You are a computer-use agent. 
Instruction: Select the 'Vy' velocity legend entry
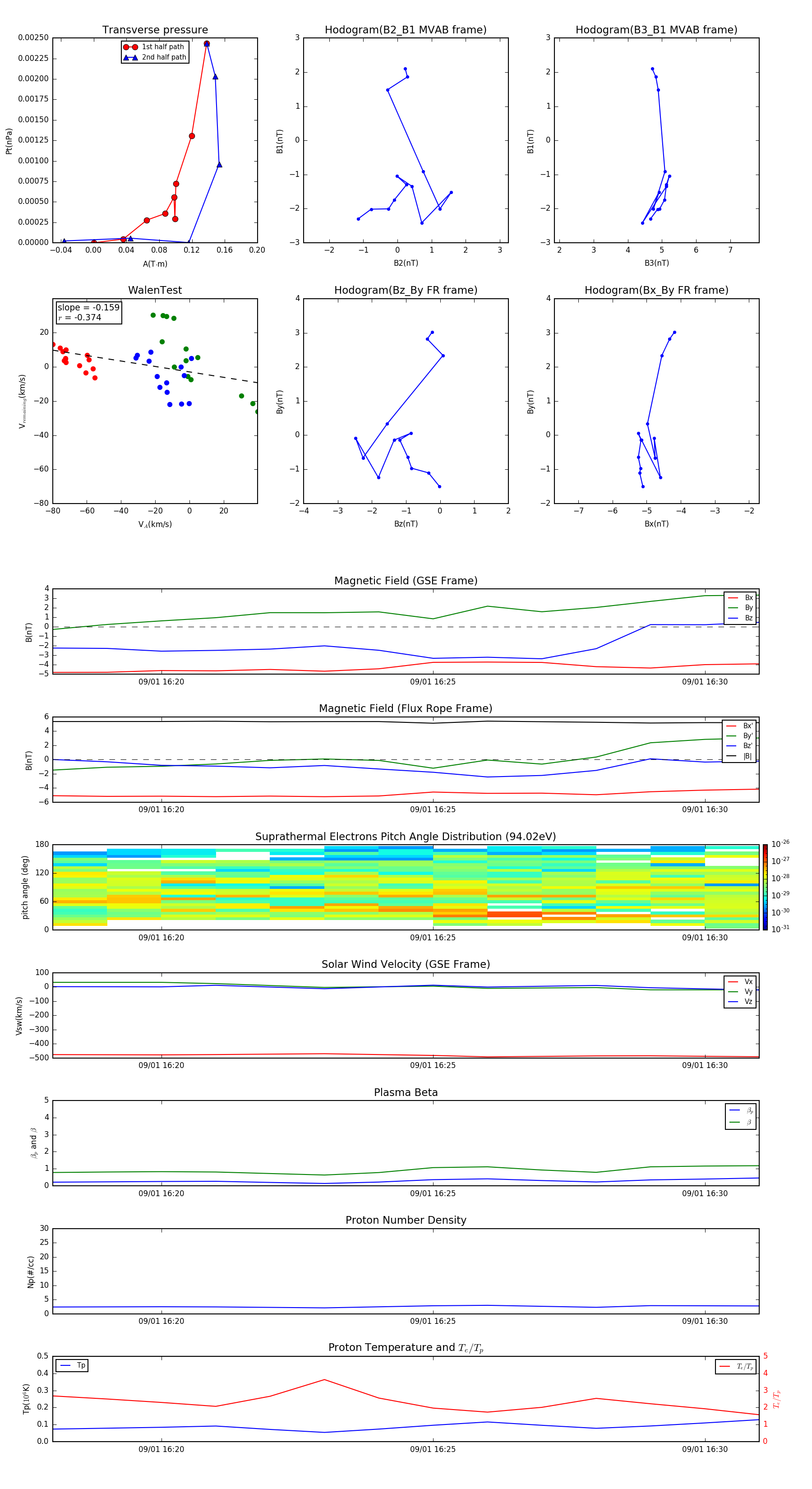pyautogui.click(x=740, y=991)
